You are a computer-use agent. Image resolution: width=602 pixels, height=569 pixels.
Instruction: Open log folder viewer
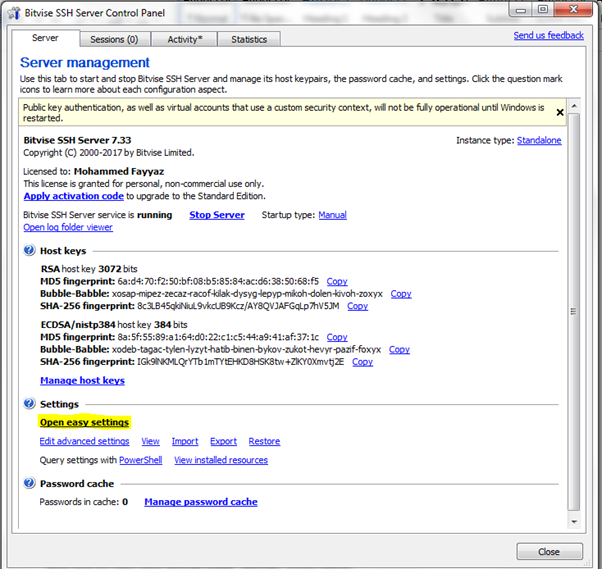coord(68,227)
